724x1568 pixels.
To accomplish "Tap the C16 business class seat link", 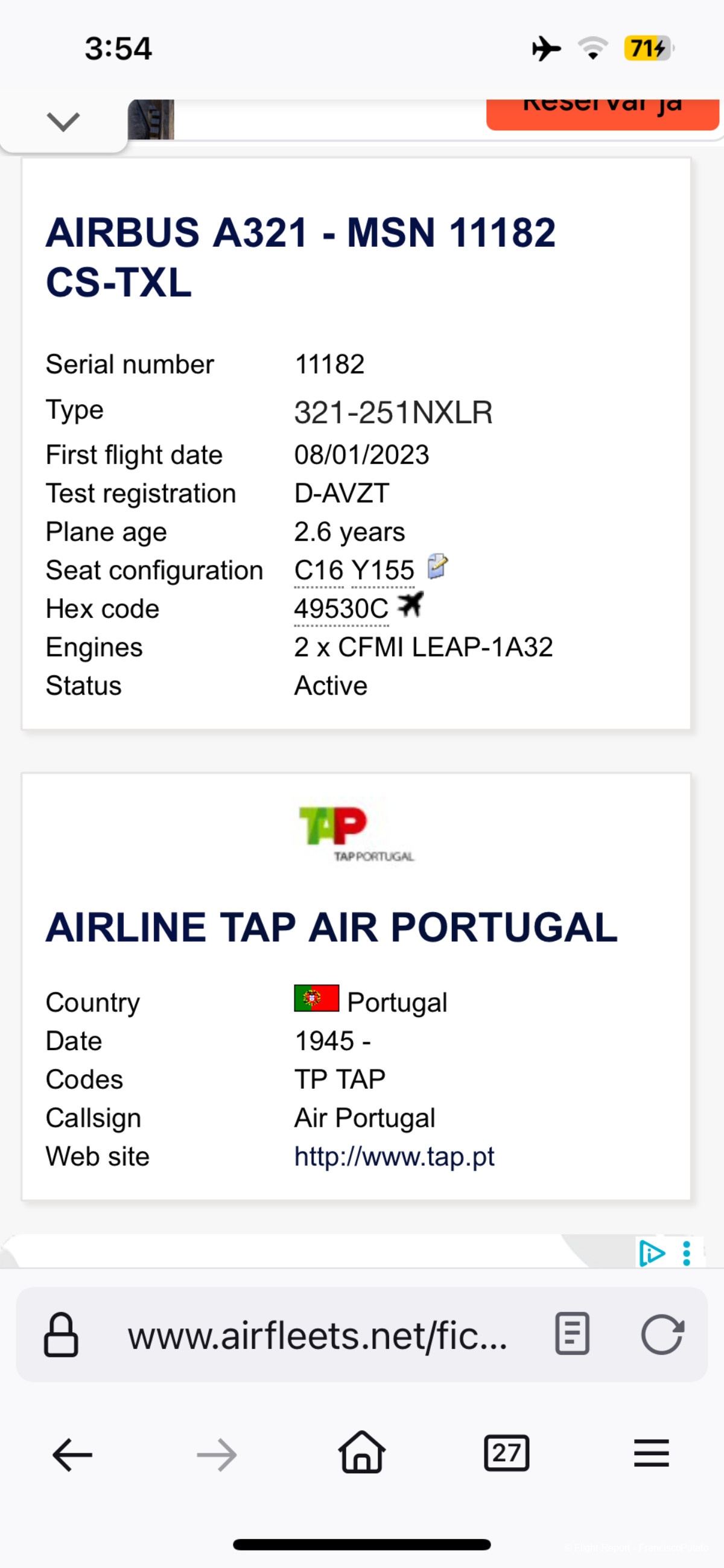I will (x=319, y=570).
